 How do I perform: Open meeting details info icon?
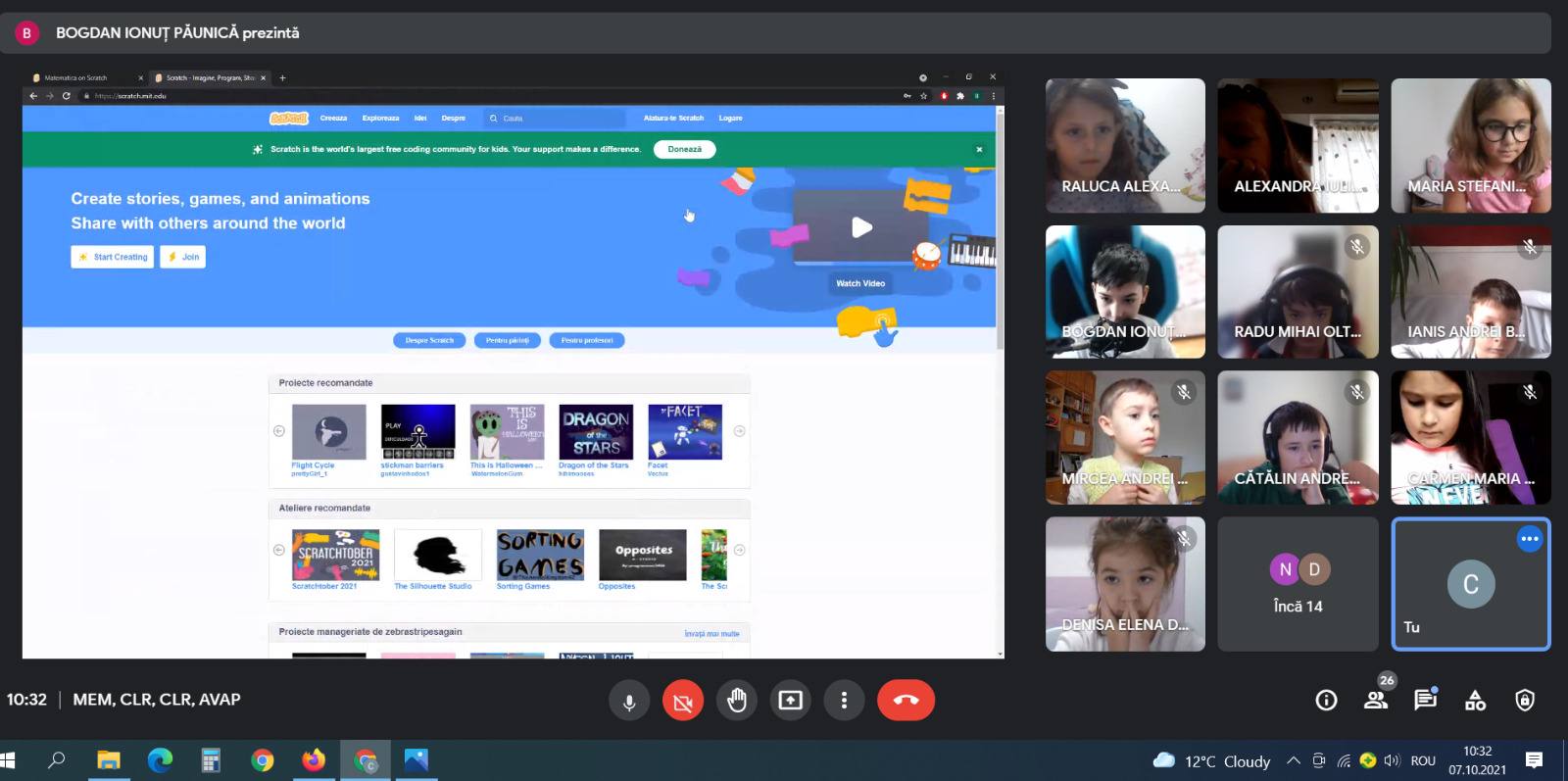point(1326,700)
